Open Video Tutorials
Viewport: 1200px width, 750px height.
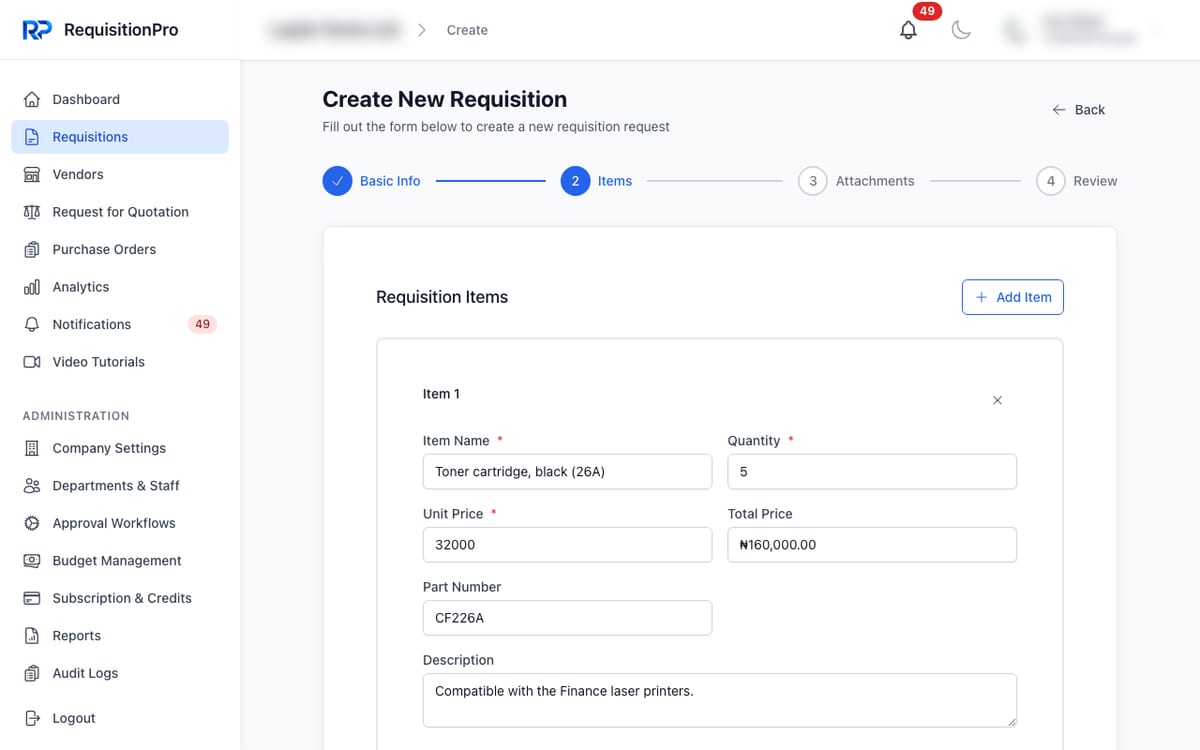point(120,362)
